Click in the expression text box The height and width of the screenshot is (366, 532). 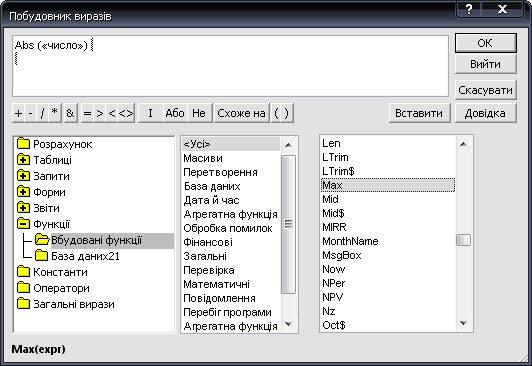pos(230,66)
